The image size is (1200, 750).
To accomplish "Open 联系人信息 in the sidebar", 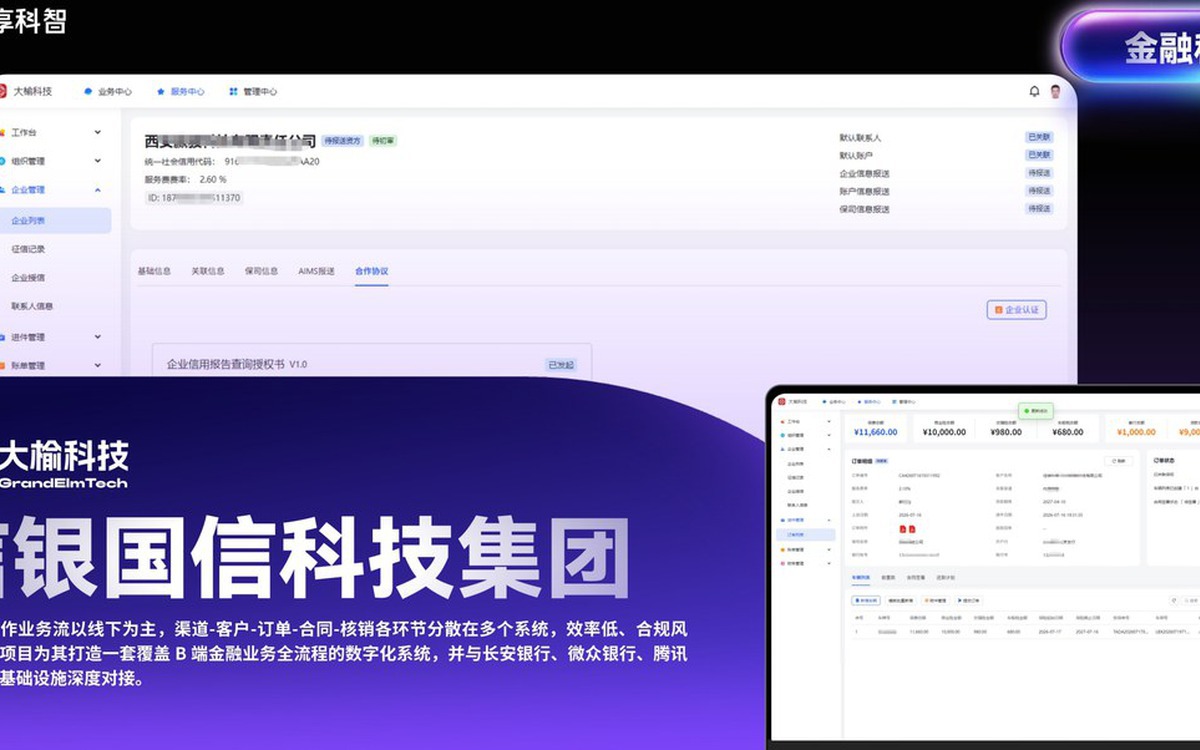I will (x=32, y=306).
